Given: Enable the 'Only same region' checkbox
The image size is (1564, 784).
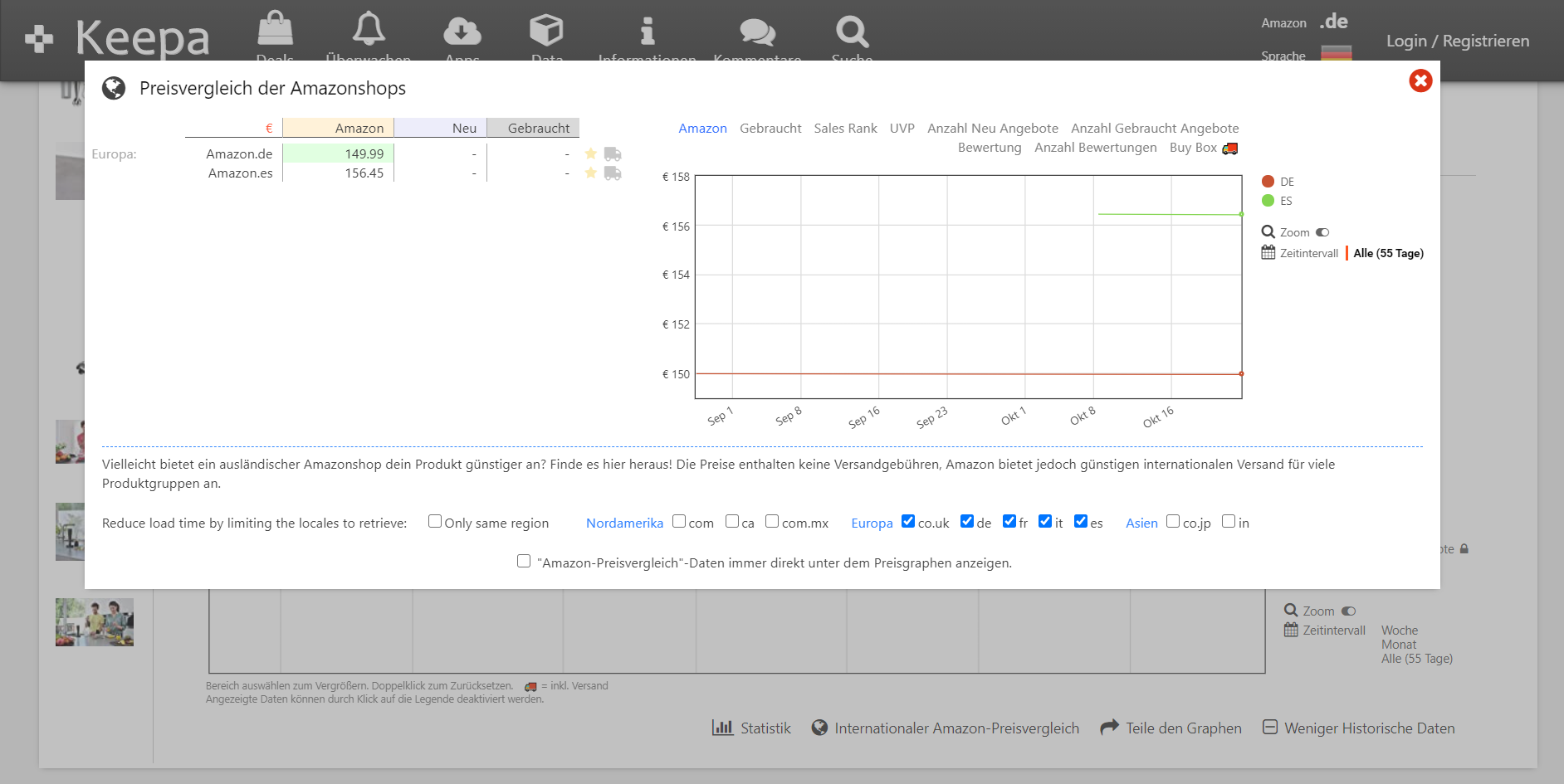Looking at the screenshot, I should coord(435,521).
